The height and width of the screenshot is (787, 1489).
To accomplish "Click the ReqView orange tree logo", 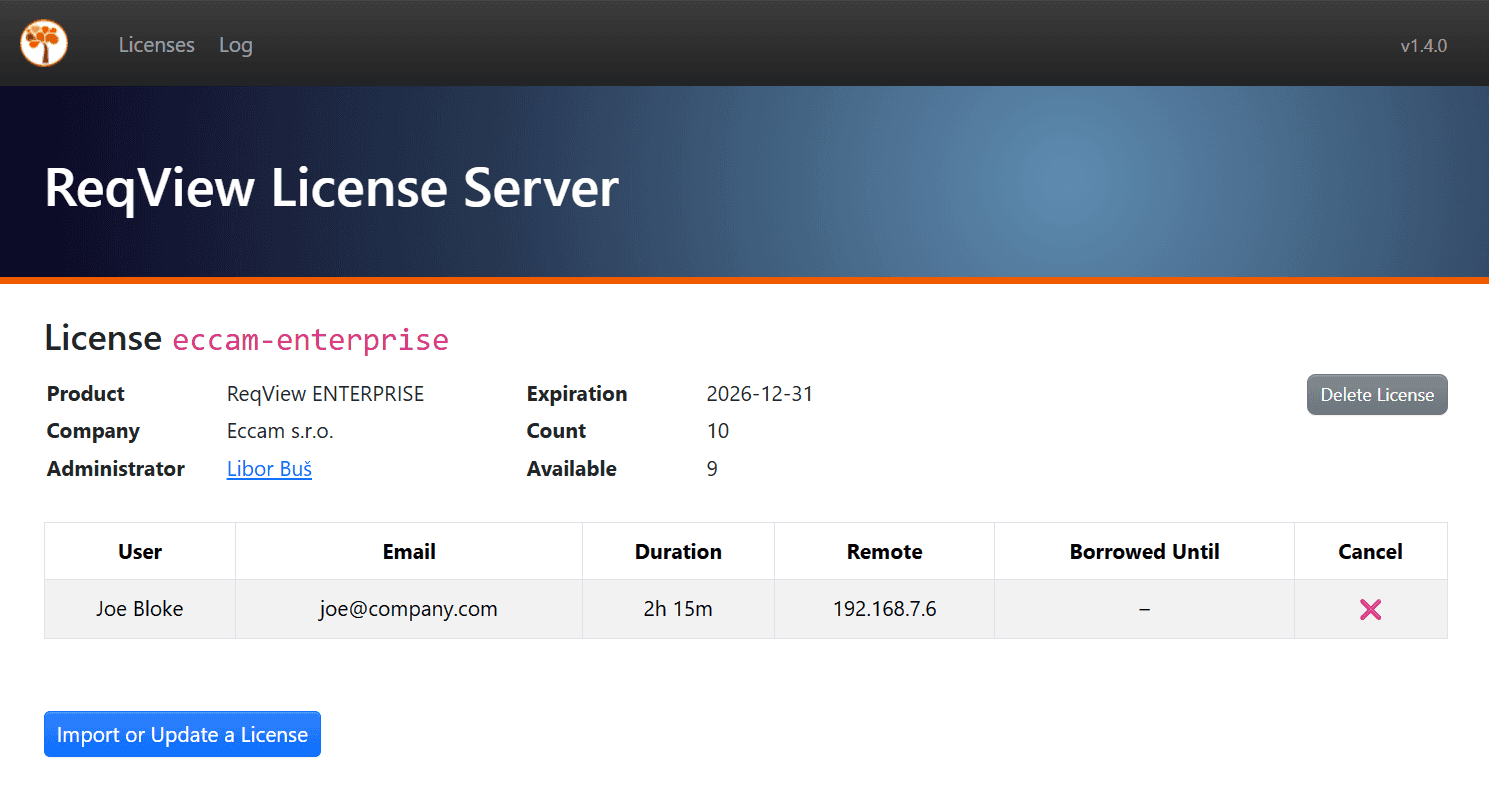I will 44,44.
